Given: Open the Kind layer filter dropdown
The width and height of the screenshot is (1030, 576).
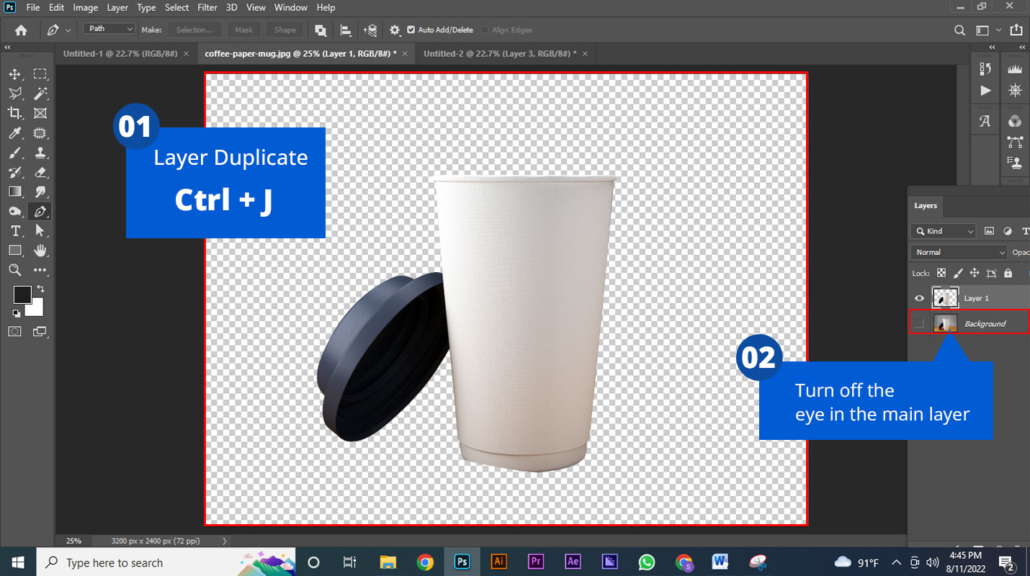Looking at the screenshot, I should 945,231.
